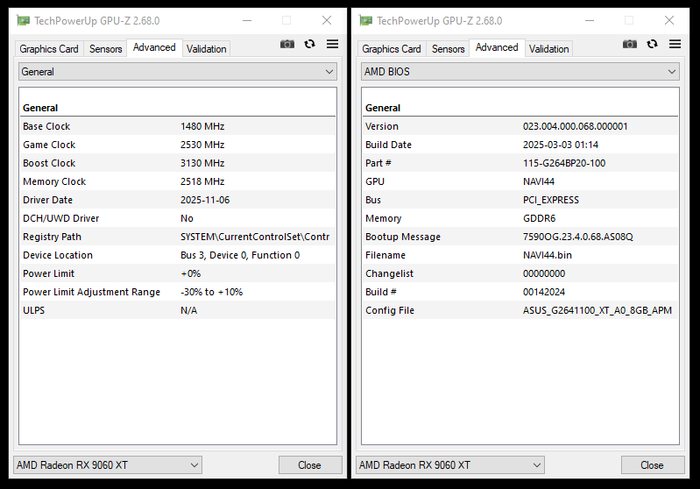Open the Sensors tab in the right window

pos(448,49)
